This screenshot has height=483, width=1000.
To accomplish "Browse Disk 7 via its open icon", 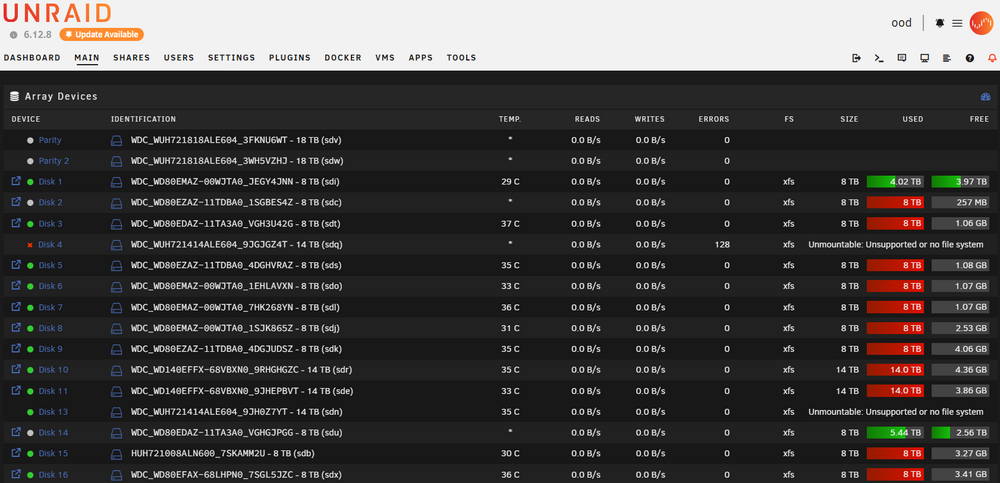I will pyautogui.click(x=17, y=306).
